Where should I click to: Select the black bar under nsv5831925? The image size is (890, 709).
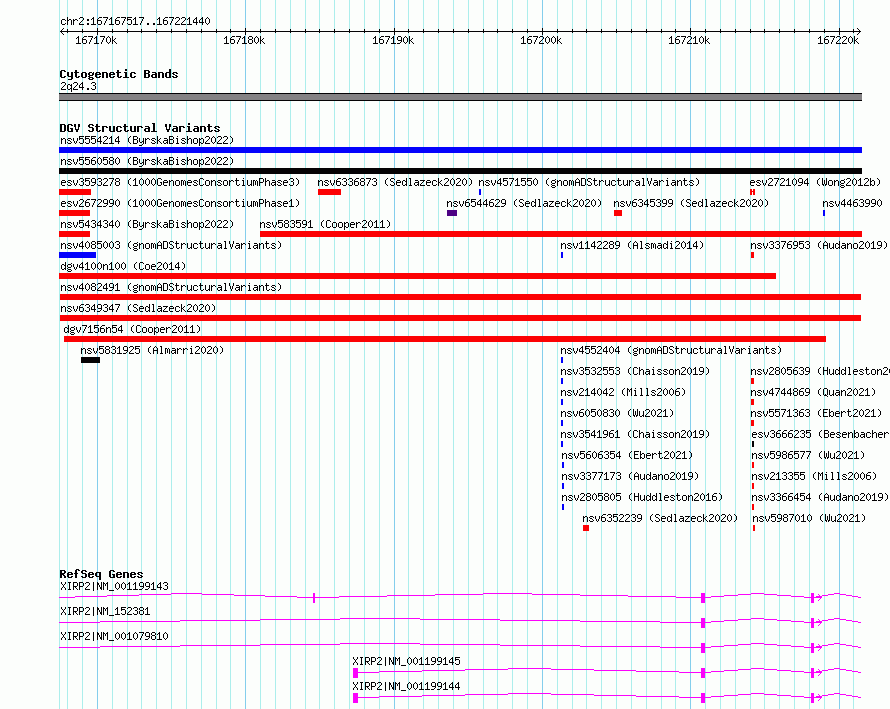pyautogui.click(x=90, y=360)
